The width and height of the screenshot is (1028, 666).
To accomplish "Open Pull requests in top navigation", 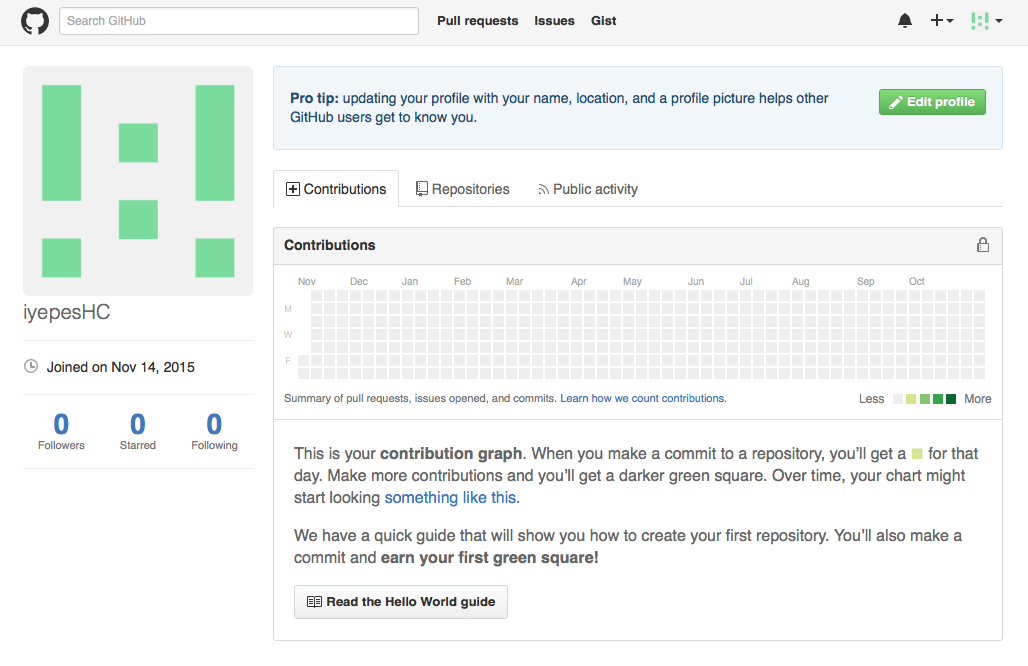I will (477, 21).
